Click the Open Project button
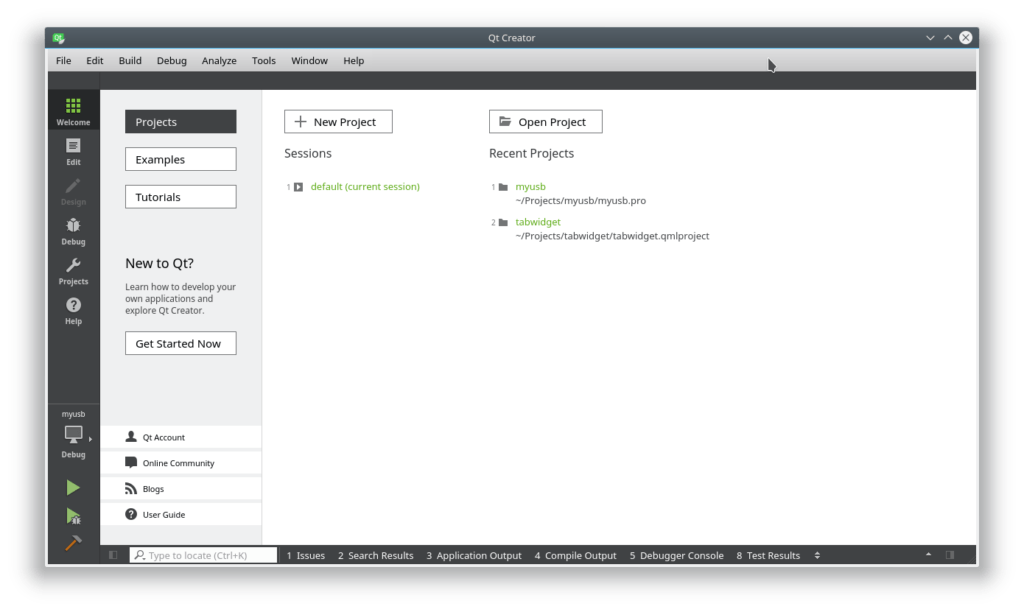The height and width of the screenshot is (612, 1024). click(x=546, y=121)
